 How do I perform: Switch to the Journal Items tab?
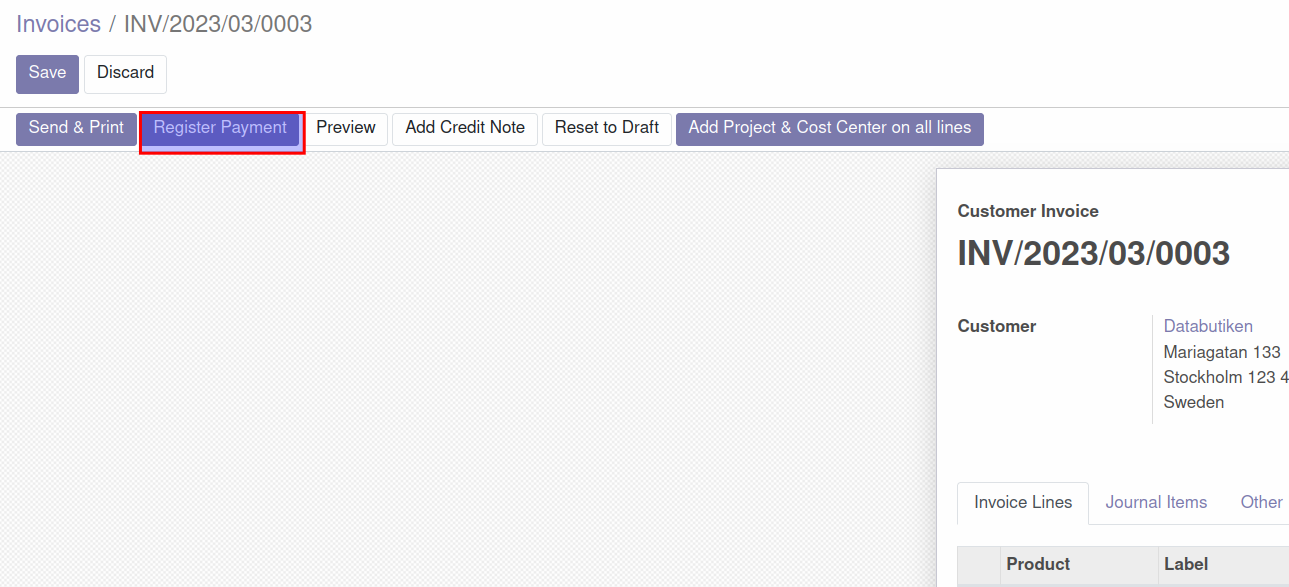[x=1156, y=503]
